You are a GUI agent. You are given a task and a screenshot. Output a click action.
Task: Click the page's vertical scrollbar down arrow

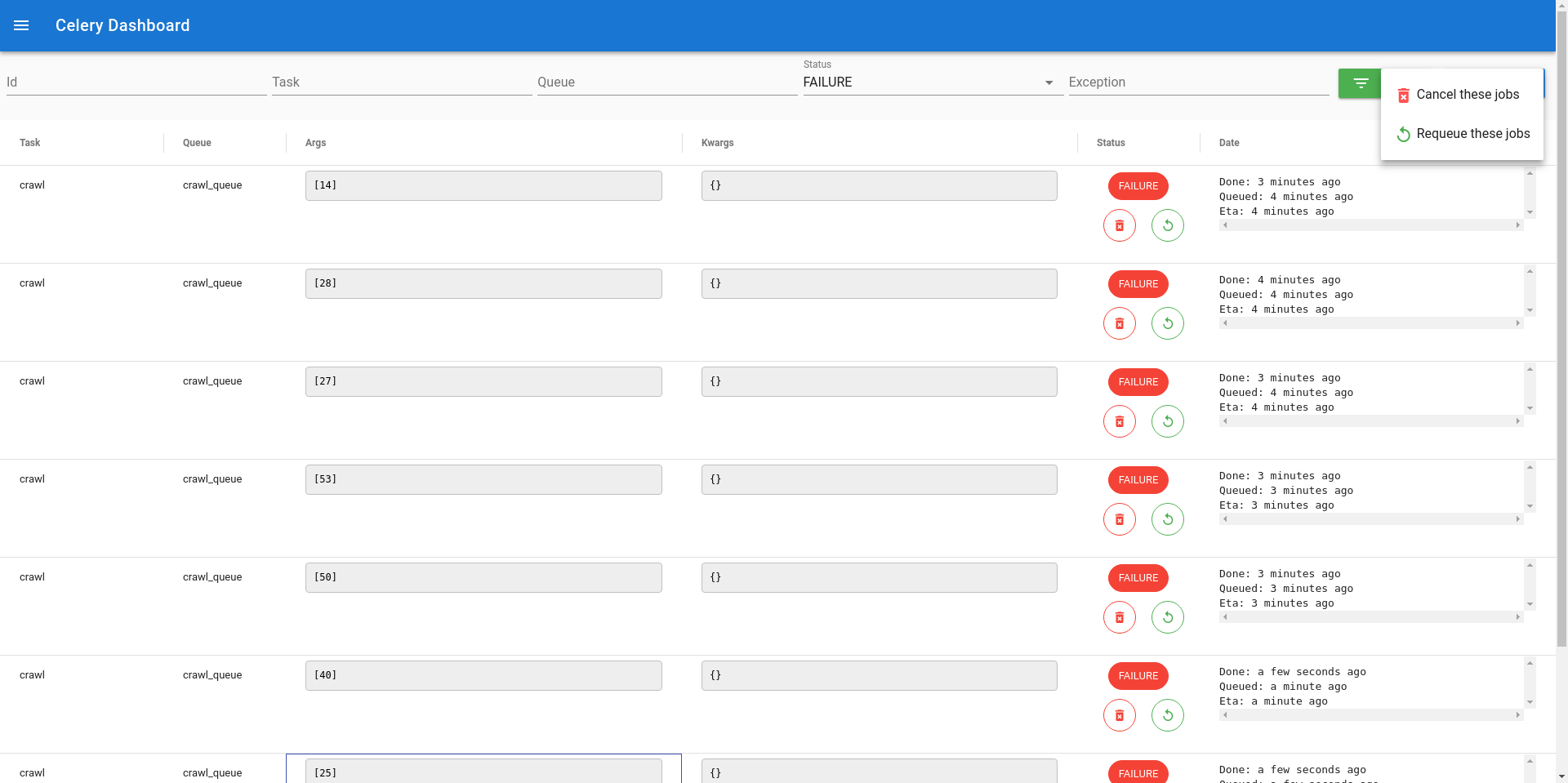point(1561,776)
